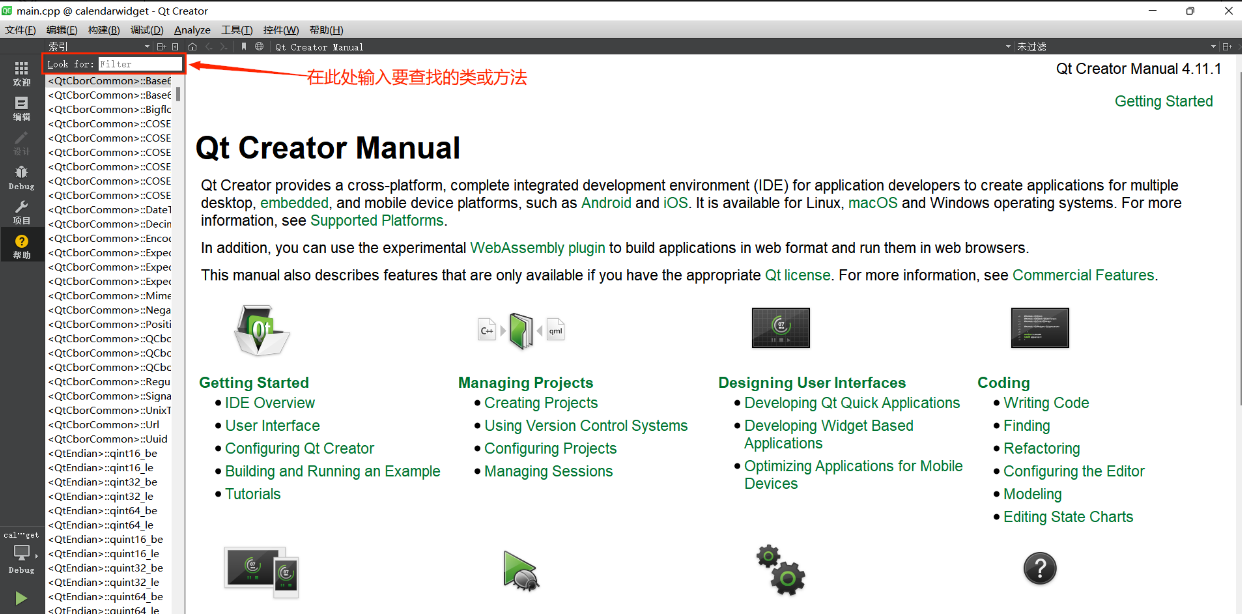Click the Managing Projects illustration
The height and width of the screenshot is (614, 1242).
(x=522, y=331)
